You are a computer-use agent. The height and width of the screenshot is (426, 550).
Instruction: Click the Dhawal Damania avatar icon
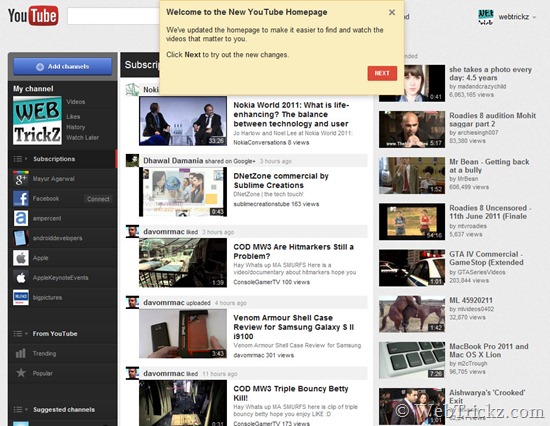point(132,161)
